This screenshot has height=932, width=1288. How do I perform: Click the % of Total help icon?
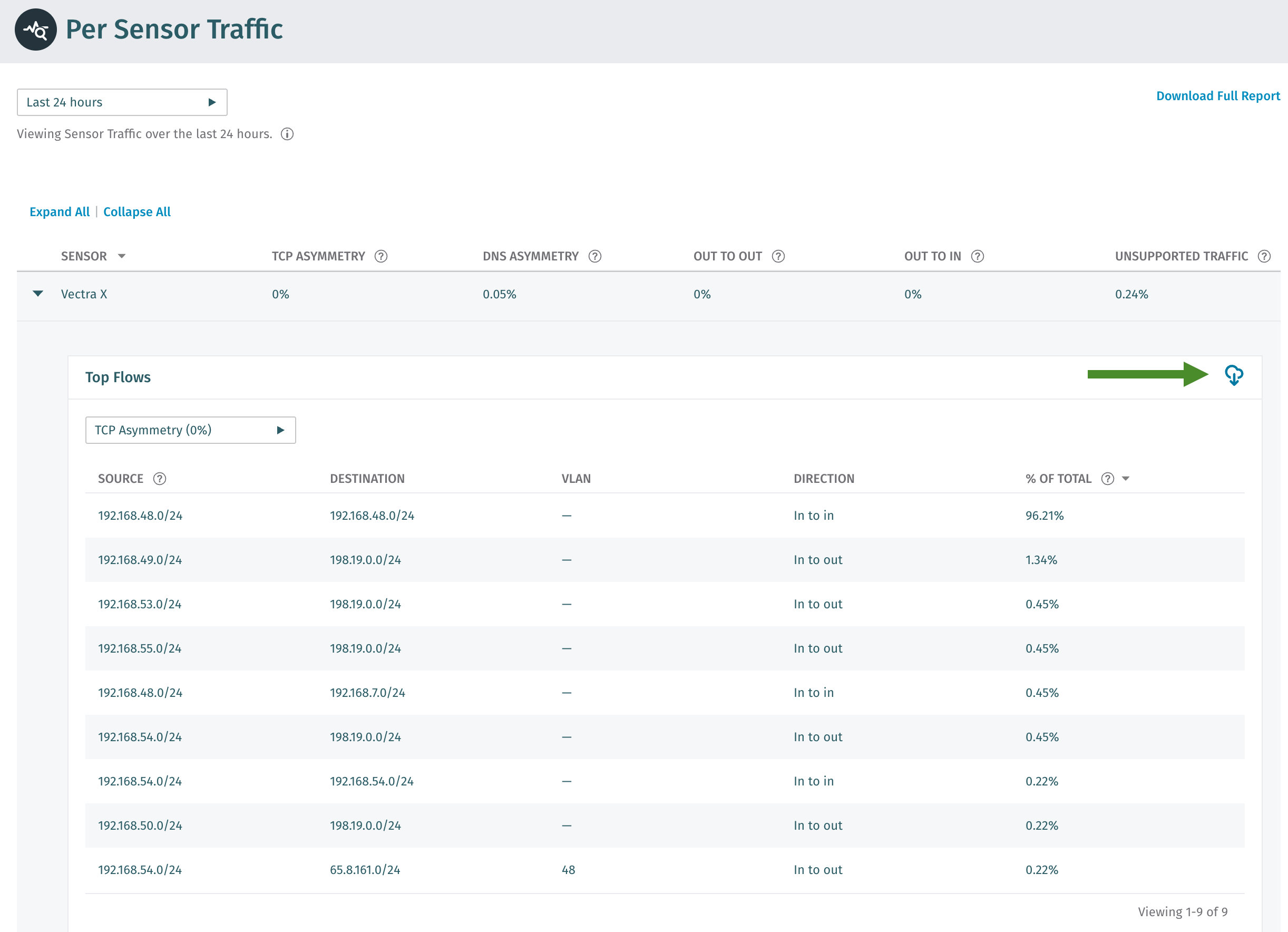click(x=1106, y=479)
